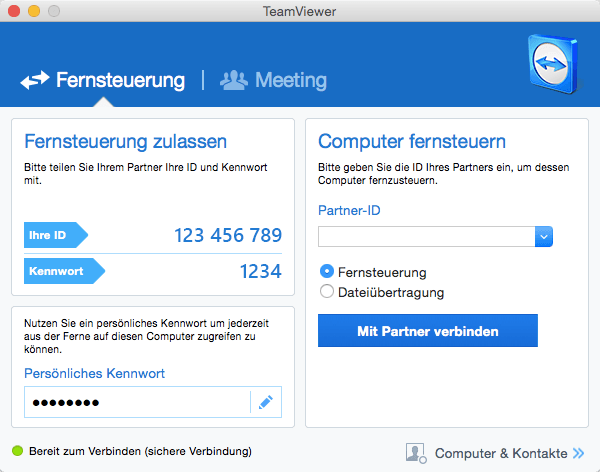
Task: Open Computer & Kontakte link
Action: pyautogui.click(x=501, y=453)
